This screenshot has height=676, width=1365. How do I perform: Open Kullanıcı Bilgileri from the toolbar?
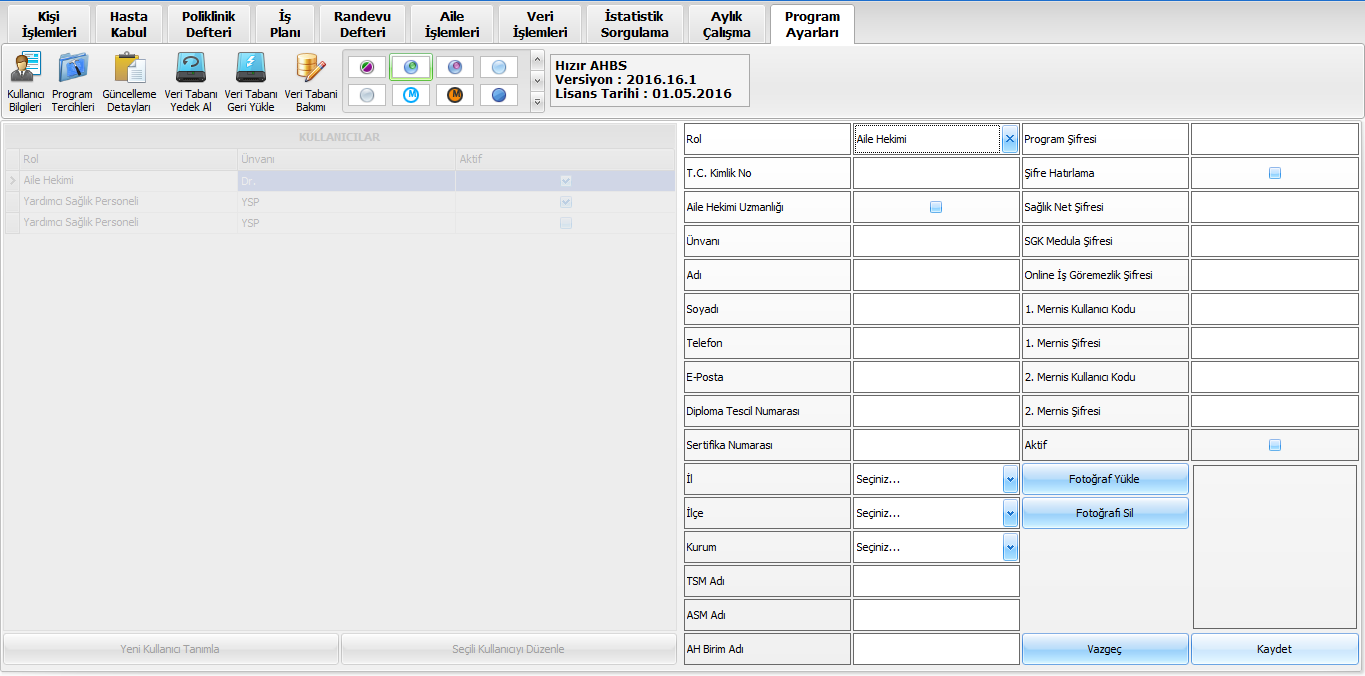coord(24,82)
